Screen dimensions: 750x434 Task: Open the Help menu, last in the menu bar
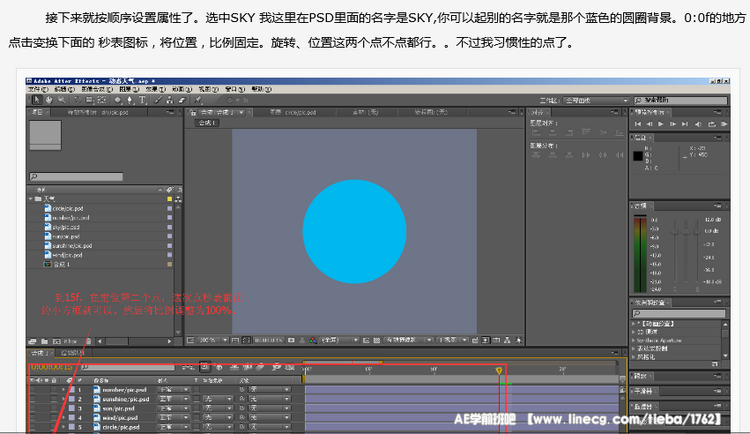click(261, 89)
